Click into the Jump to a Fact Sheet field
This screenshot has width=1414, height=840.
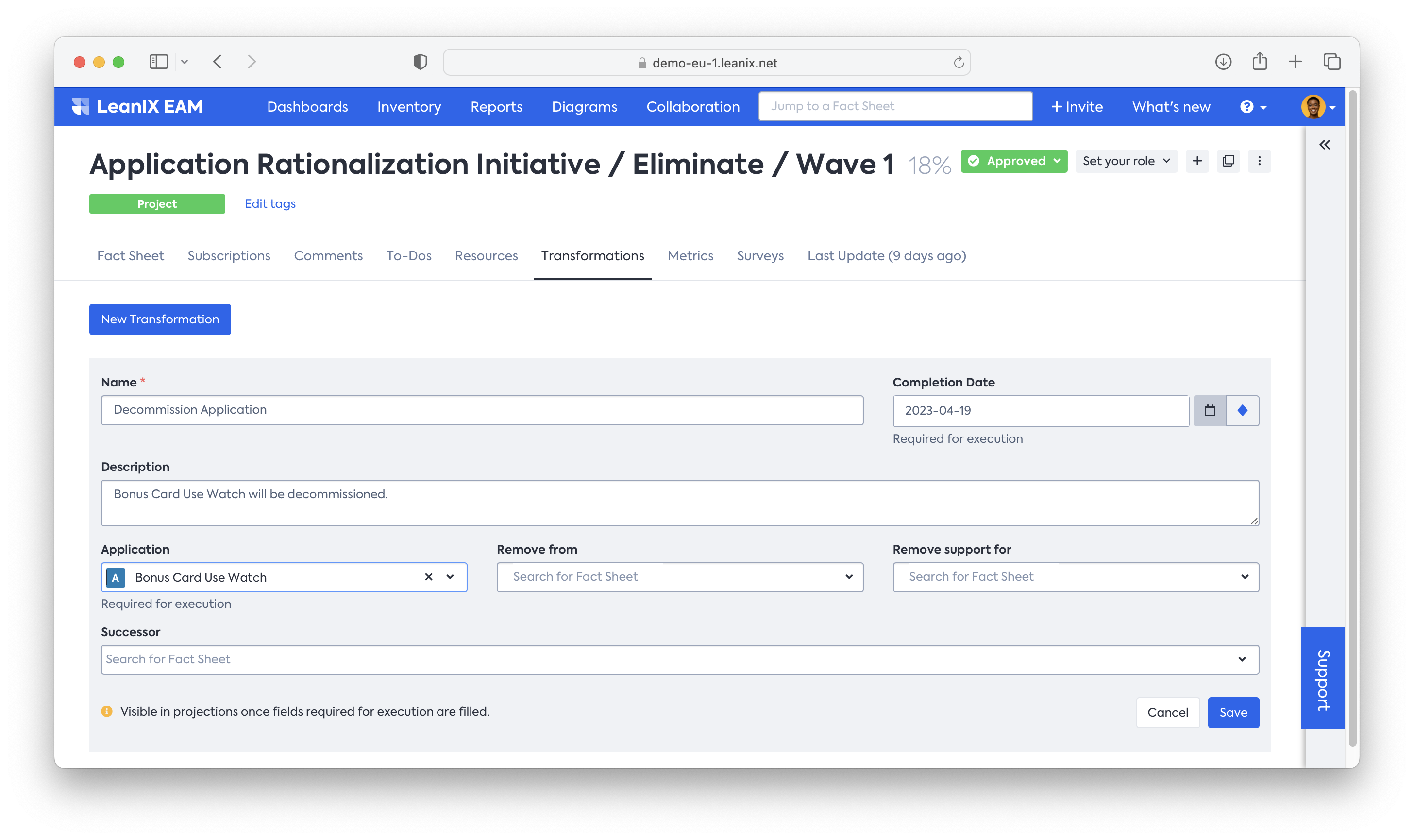tap(895, 106)
